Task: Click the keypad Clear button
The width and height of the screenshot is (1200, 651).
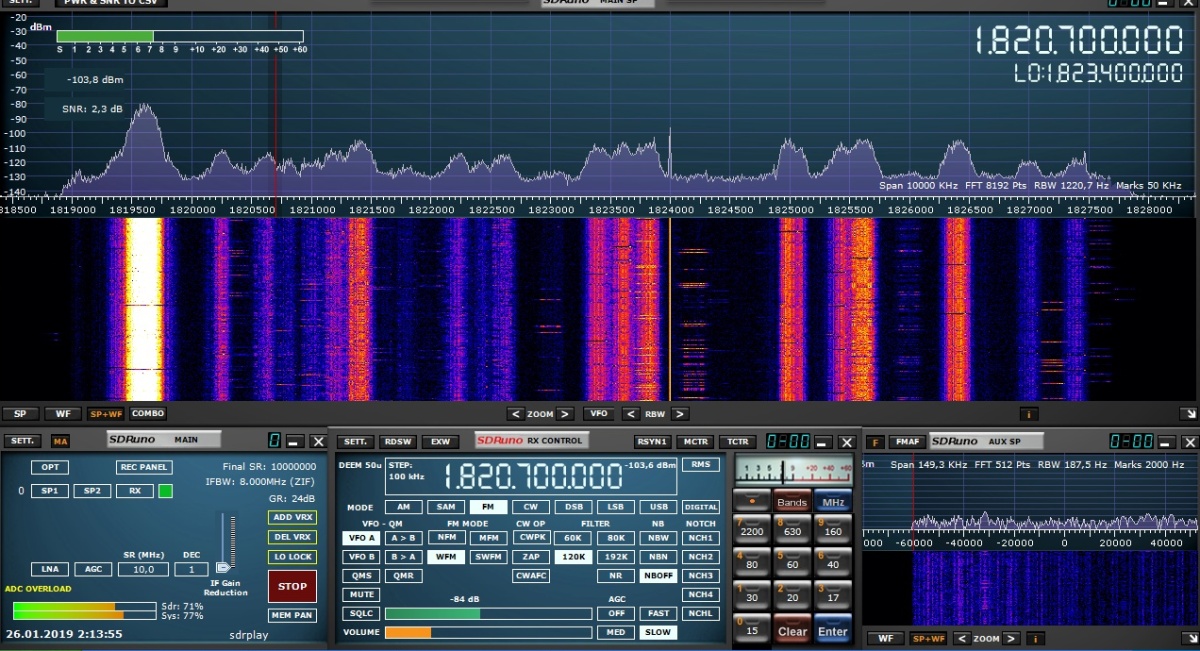Action: pyautogui.click(x=792, y=631)
